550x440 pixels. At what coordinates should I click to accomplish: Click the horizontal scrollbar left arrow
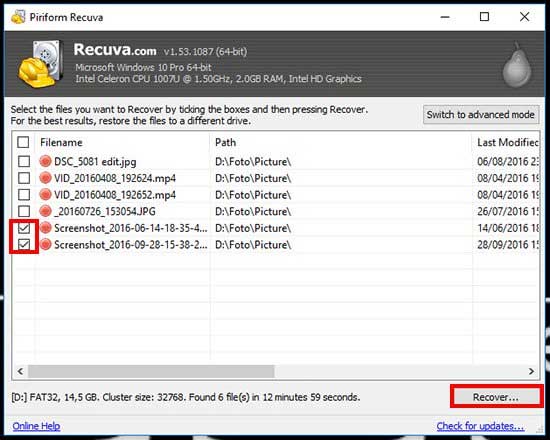[20, 371]
